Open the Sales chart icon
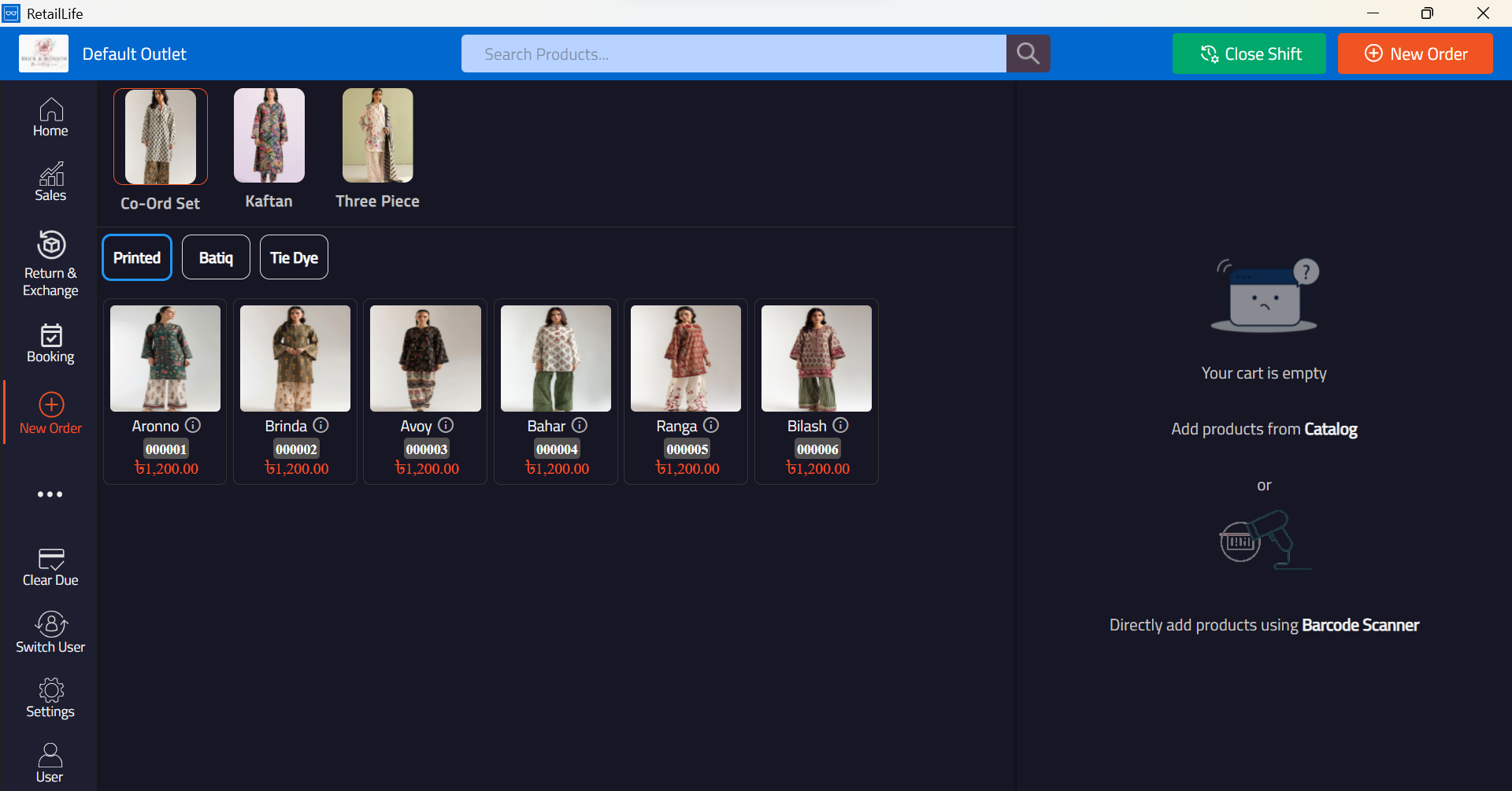 (51, 174)
